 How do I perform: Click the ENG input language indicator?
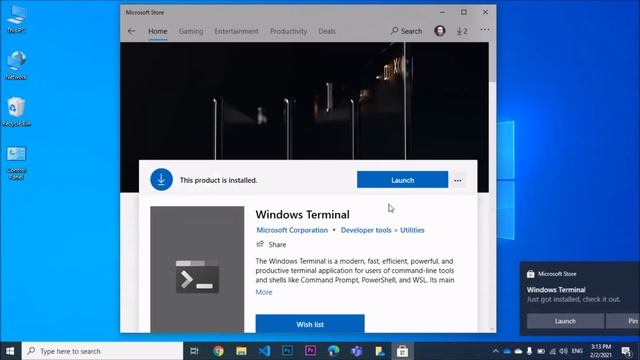click(x=577, y=351)
